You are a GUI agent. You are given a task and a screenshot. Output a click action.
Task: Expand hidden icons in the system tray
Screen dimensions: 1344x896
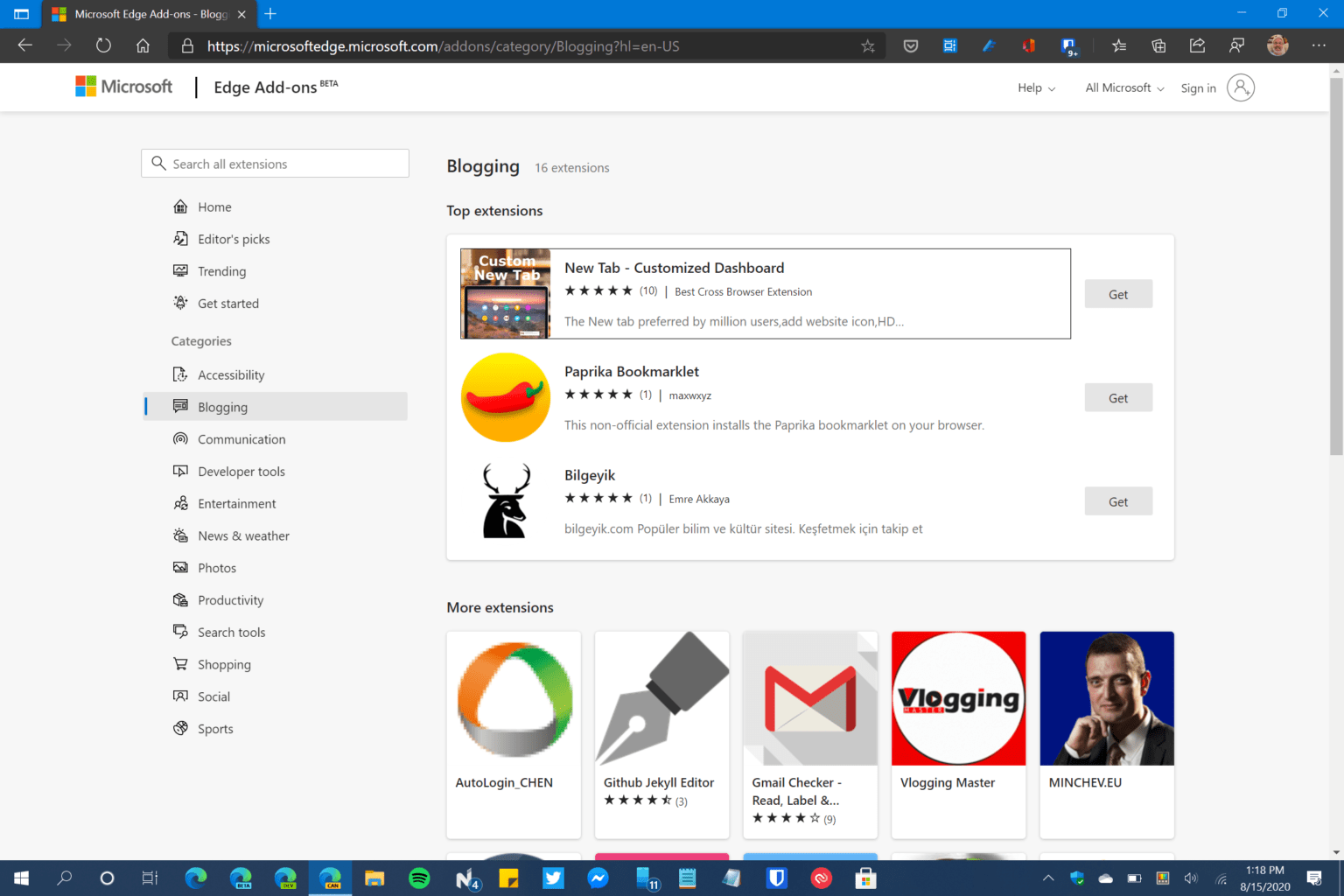pos(1047,878)
